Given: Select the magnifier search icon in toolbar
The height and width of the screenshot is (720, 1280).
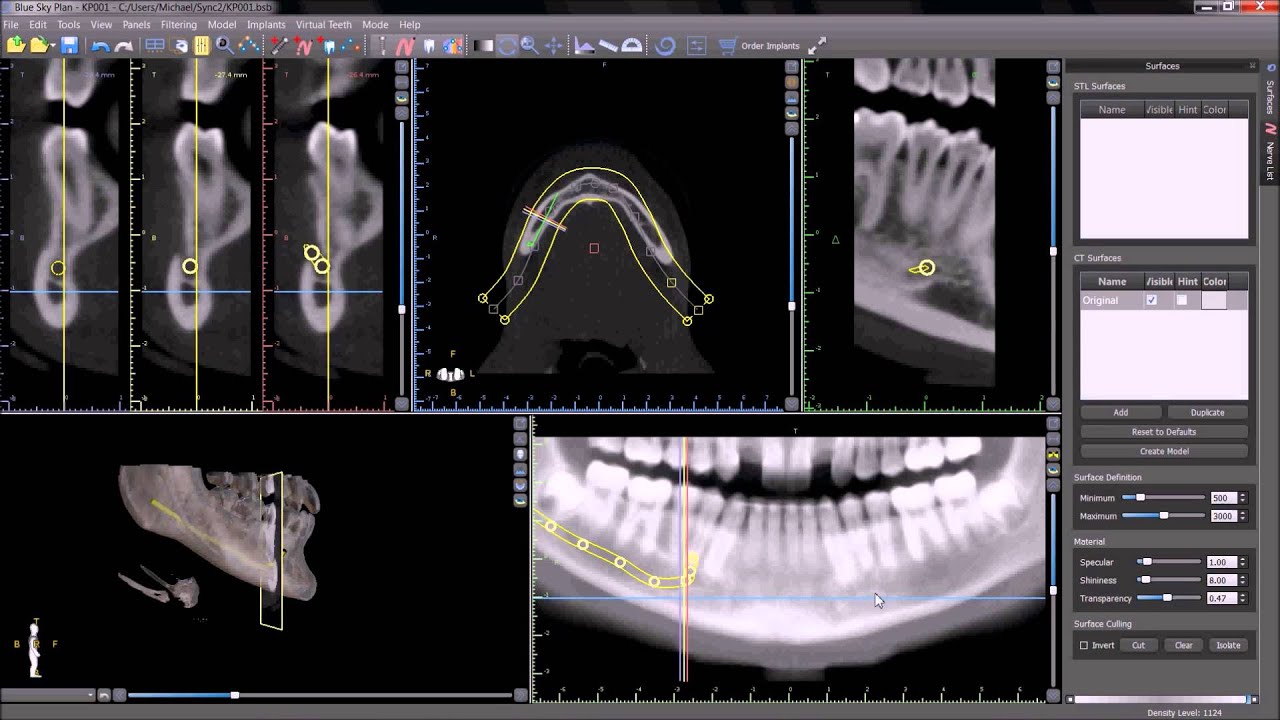Looking at the screenshot, I should pos(224,45).
